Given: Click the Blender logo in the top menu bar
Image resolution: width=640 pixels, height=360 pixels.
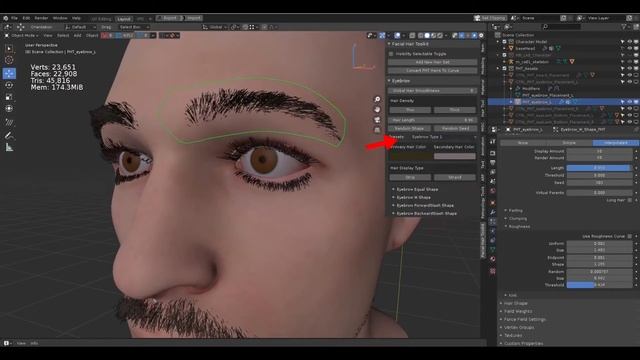Looking at the screenshot, I should (x=5, y=18).
